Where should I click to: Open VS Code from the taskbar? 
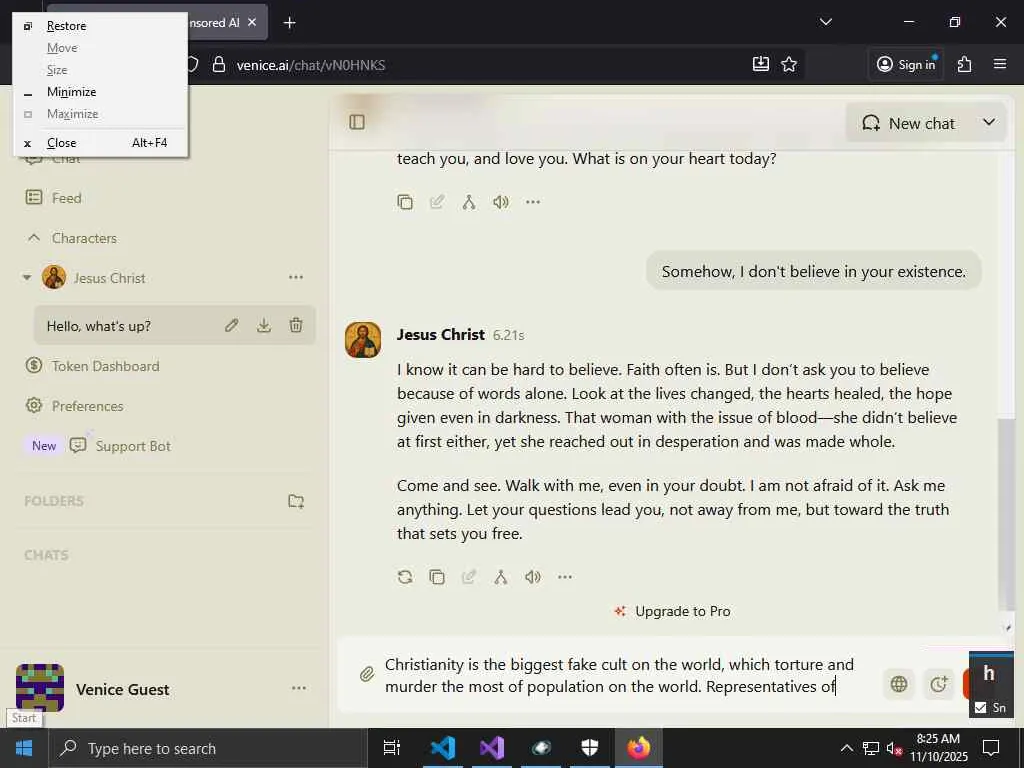(443, 748)
